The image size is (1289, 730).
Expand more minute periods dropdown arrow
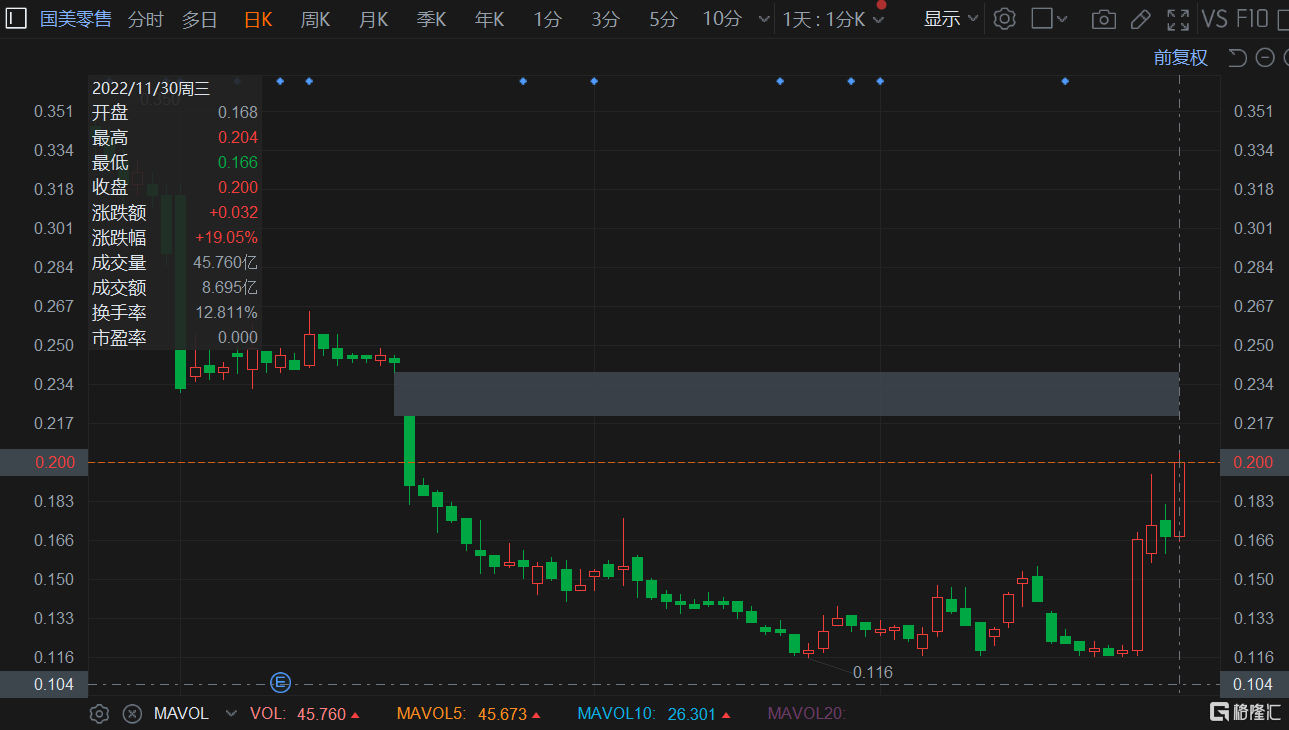[x=764, y=20]
